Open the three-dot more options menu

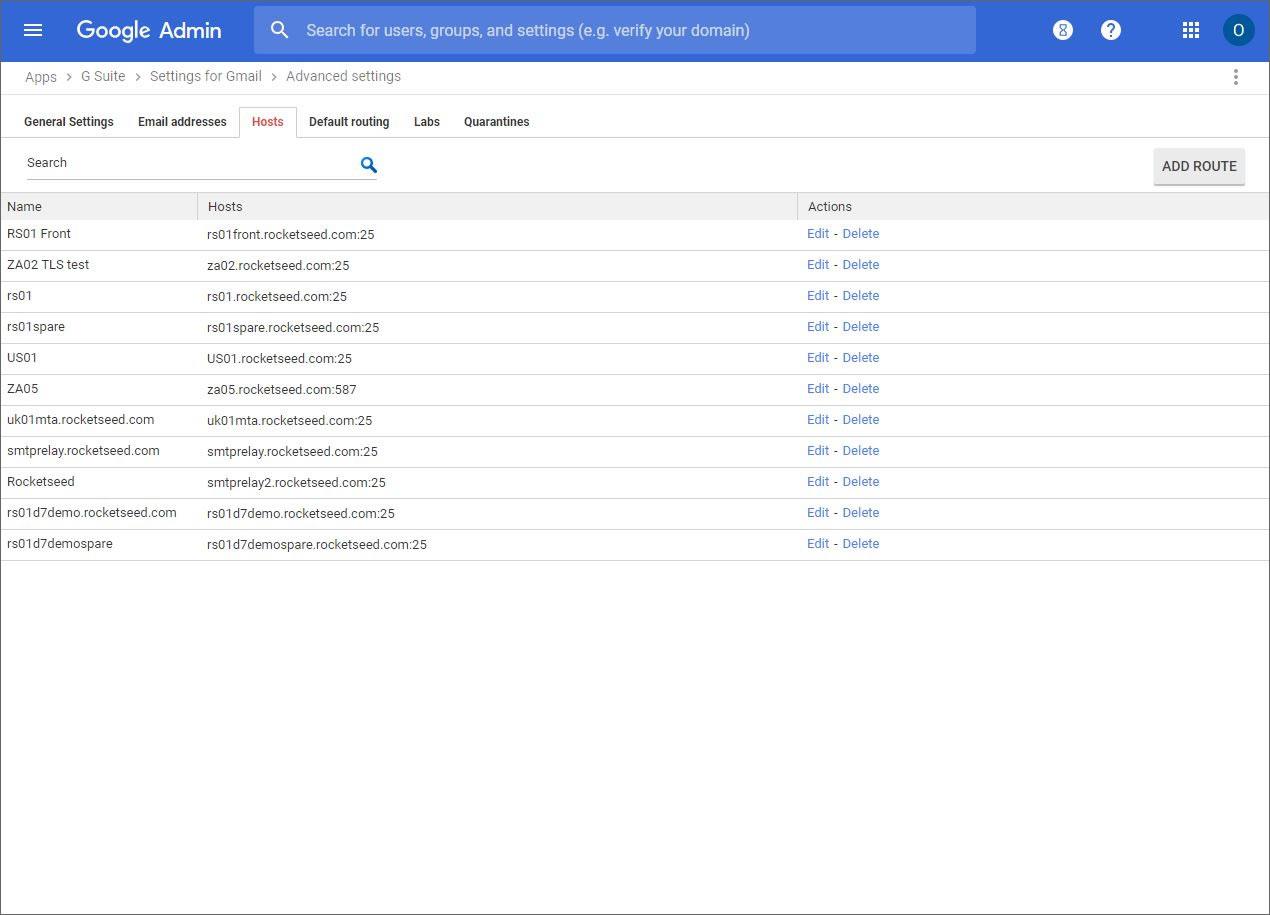click(x=1236, y=77)
